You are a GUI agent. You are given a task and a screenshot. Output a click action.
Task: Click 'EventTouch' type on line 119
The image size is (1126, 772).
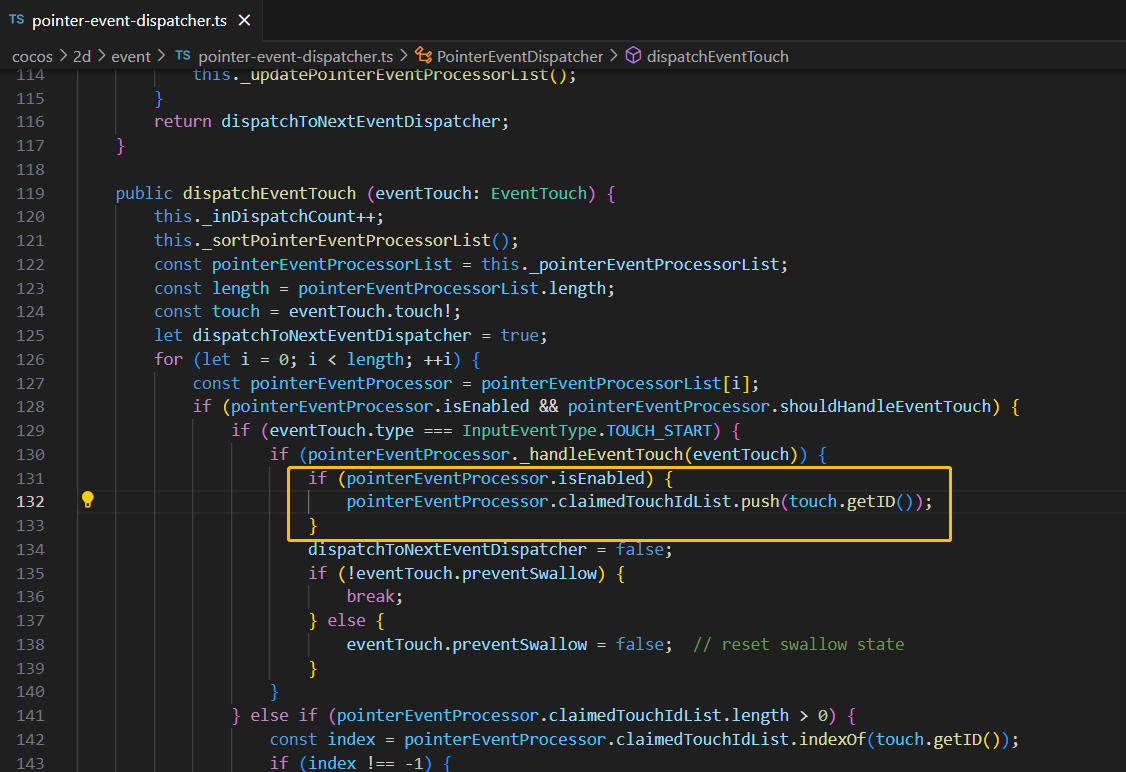coord(539,193)
